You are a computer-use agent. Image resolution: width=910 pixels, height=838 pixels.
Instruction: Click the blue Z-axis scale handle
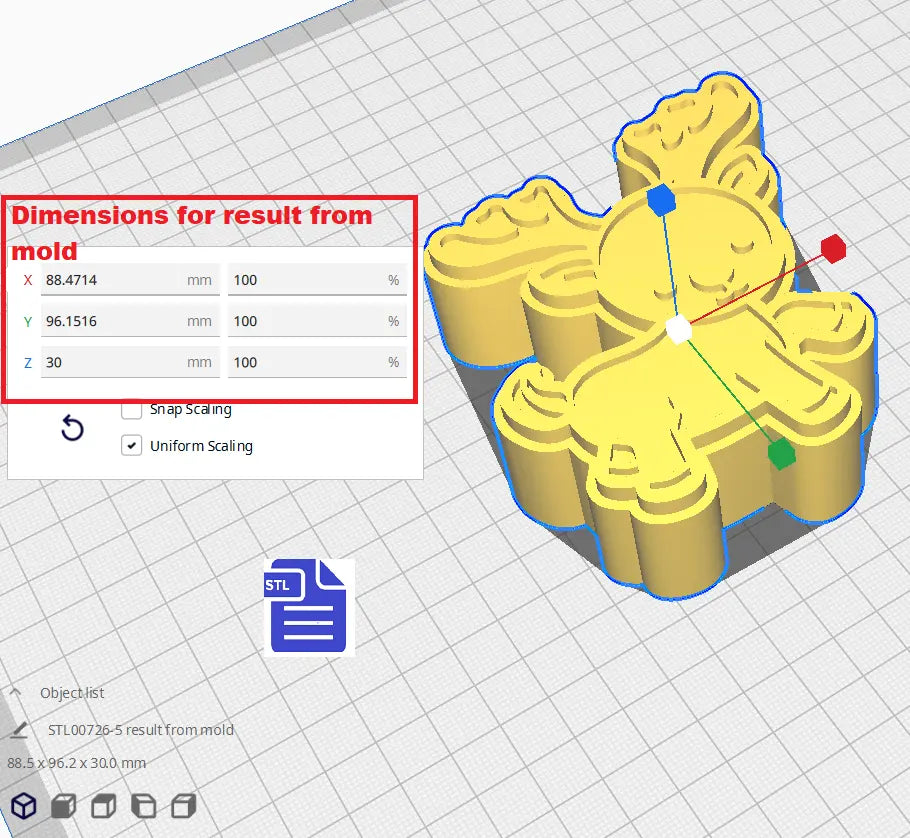[661, 199]
